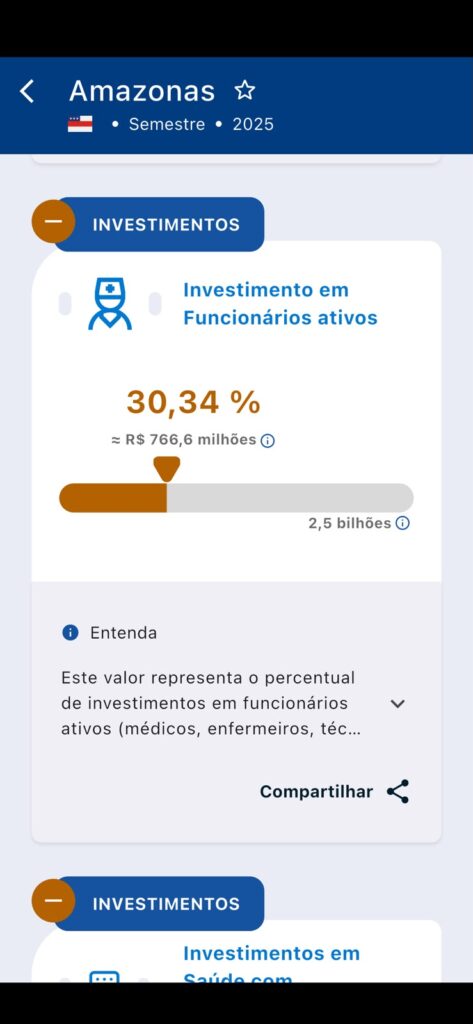Go back using the left arrow
Viewport: 473px width, 1024px height.
click(27, 91)
